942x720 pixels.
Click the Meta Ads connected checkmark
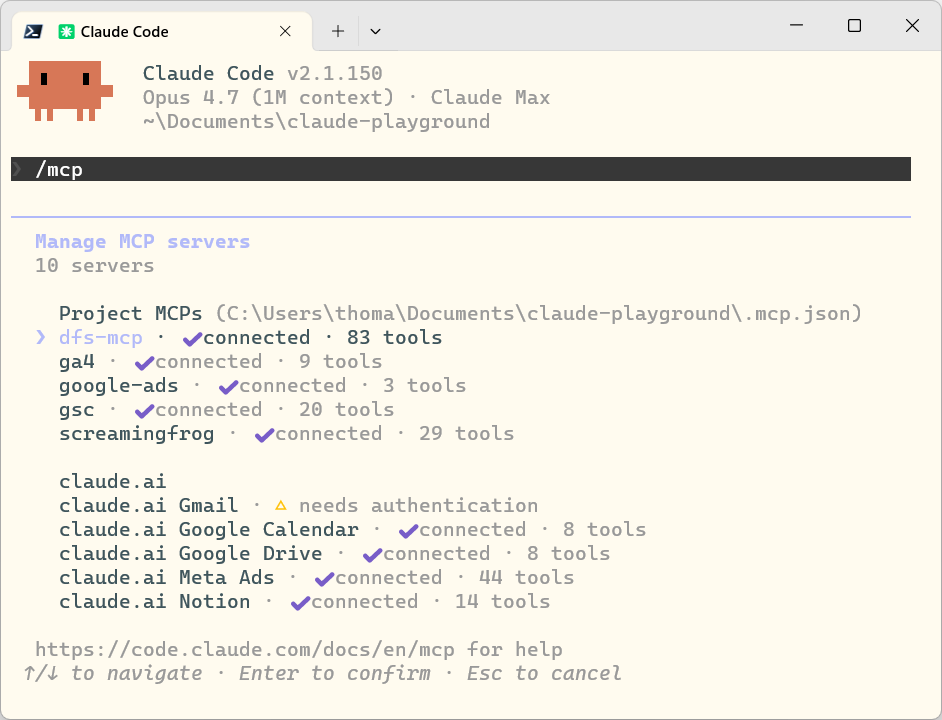(x=324, y=579)
